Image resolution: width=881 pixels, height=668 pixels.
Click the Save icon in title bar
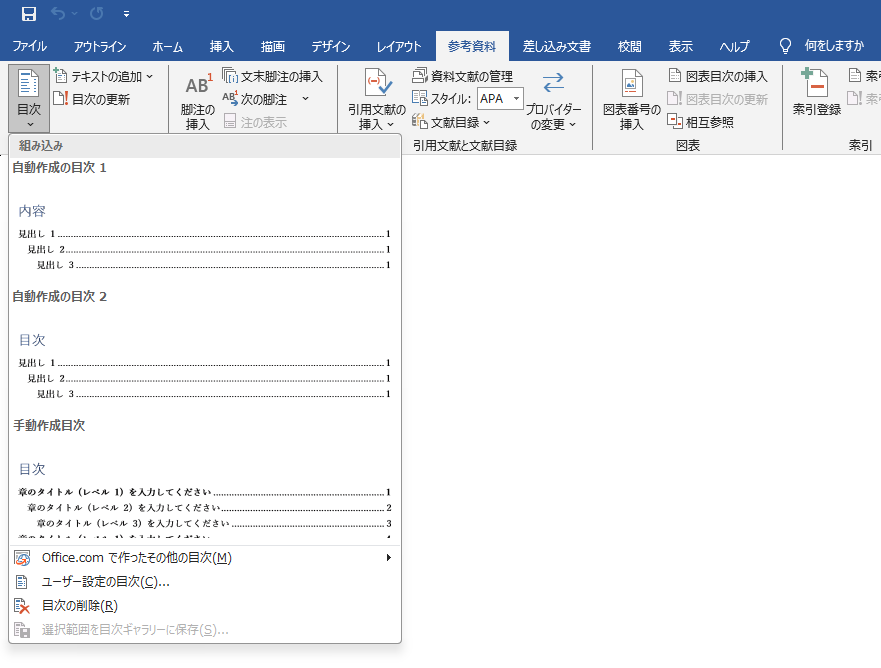[x=28, y=14]
